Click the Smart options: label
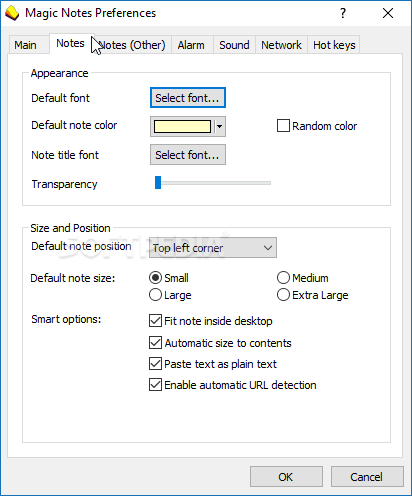This screenshot has width=412, height=496. (x=66, y=319)
